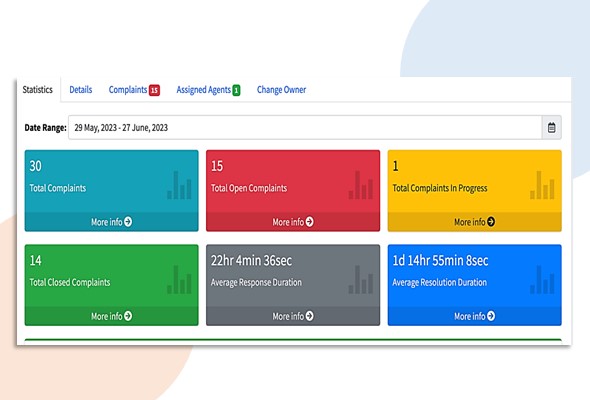Click arrow icon on Average Response Duration card
The width and height of the screenshot is (590, 400).
[x=309, y=316]
